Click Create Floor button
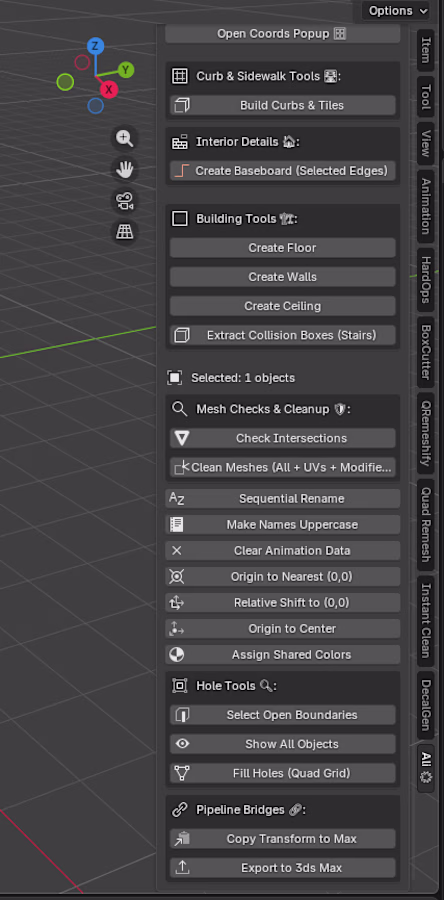444x900 pixels. (x=282, y=248)
